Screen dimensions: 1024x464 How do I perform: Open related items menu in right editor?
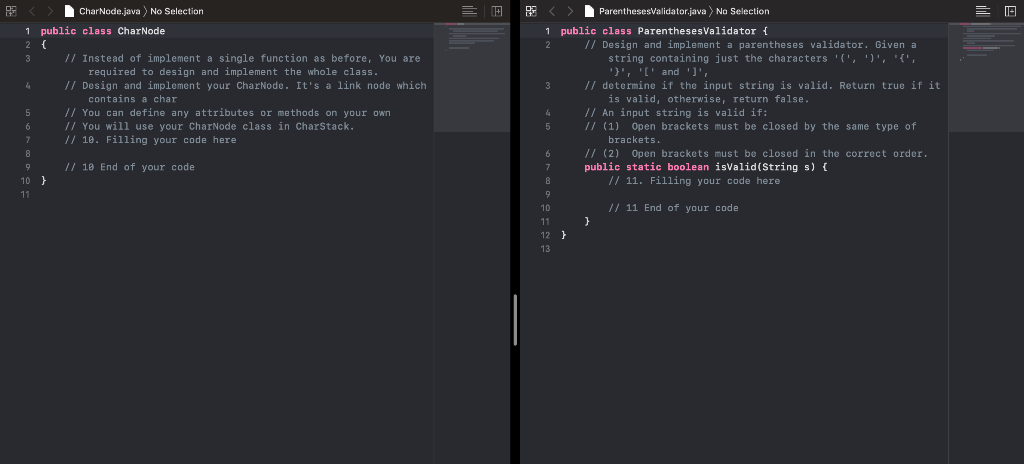click(x=531, y=11)
